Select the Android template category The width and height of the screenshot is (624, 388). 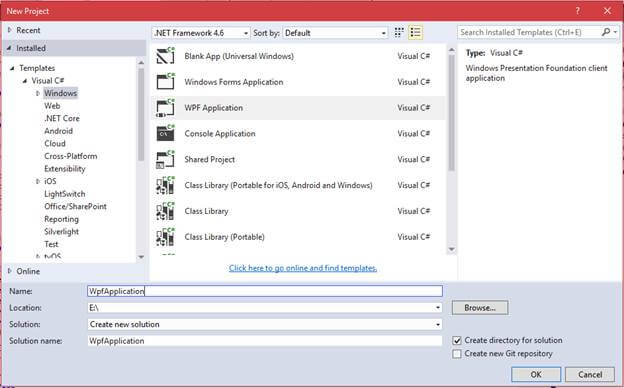point(58,131)
